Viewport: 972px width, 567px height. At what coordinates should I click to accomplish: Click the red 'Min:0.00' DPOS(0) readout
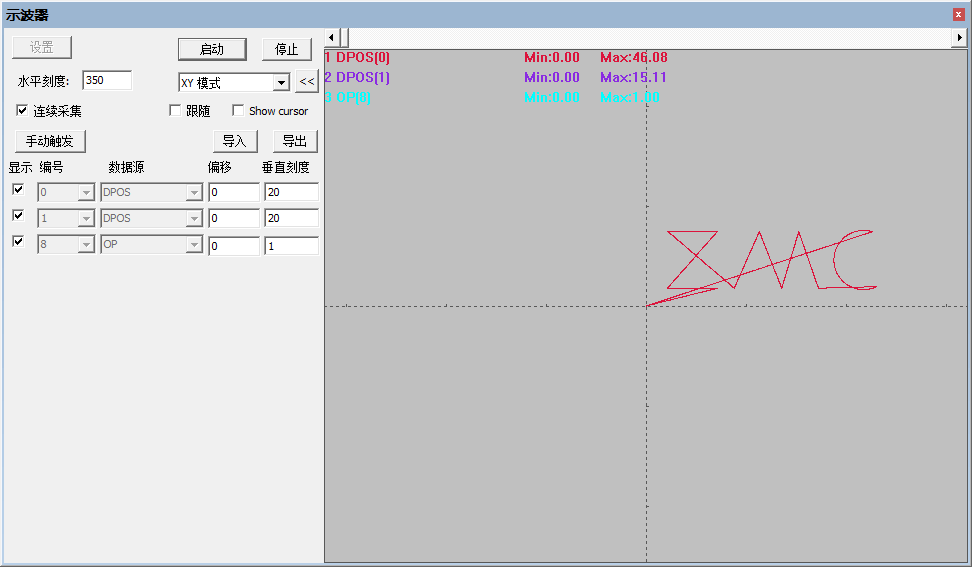(552, 58)
